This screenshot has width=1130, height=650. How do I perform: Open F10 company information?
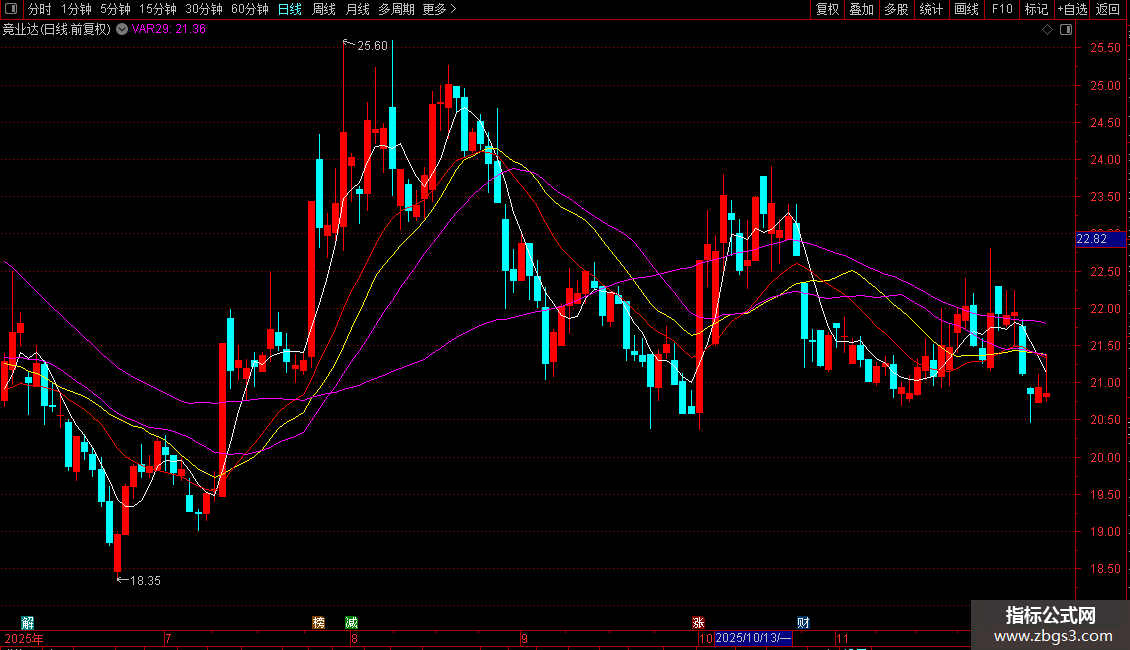1002,9
